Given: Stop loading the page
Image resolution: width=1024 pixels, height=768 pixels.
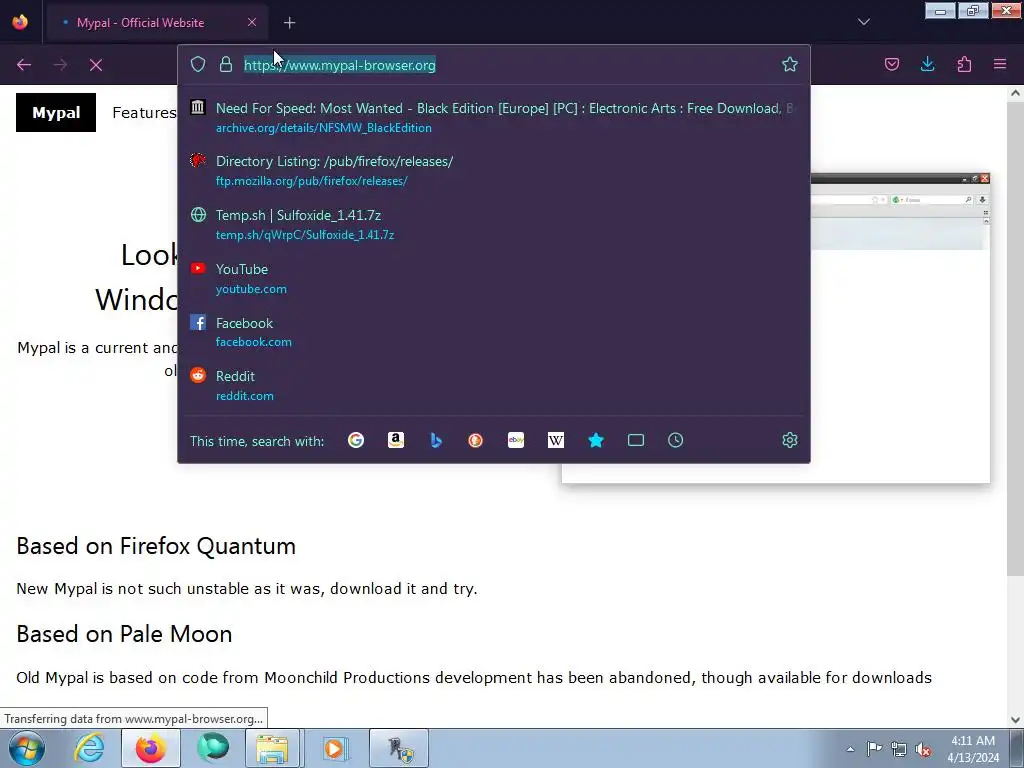Looking at the screenshot, I should (x=96, y=65).
